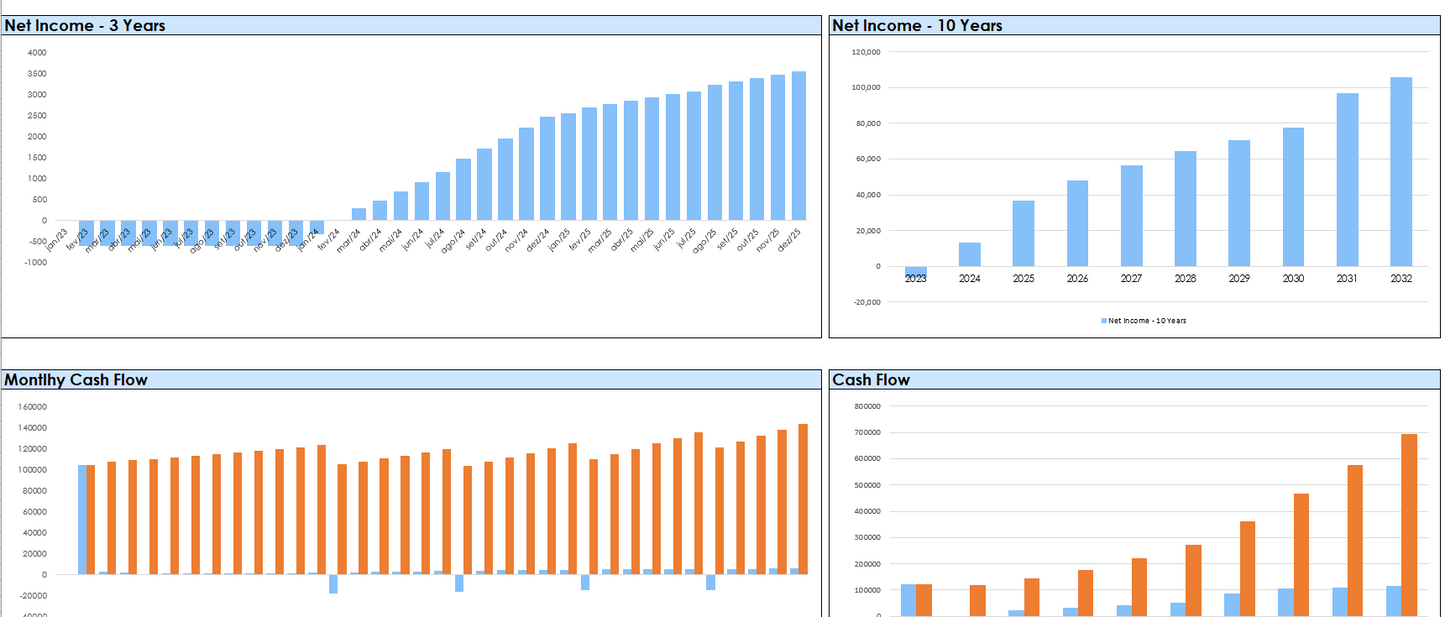Select the 'Cash Flow' section header
Image resolution: width=1445 pixels, height=617 pixels.
click(x=871, y=380)
